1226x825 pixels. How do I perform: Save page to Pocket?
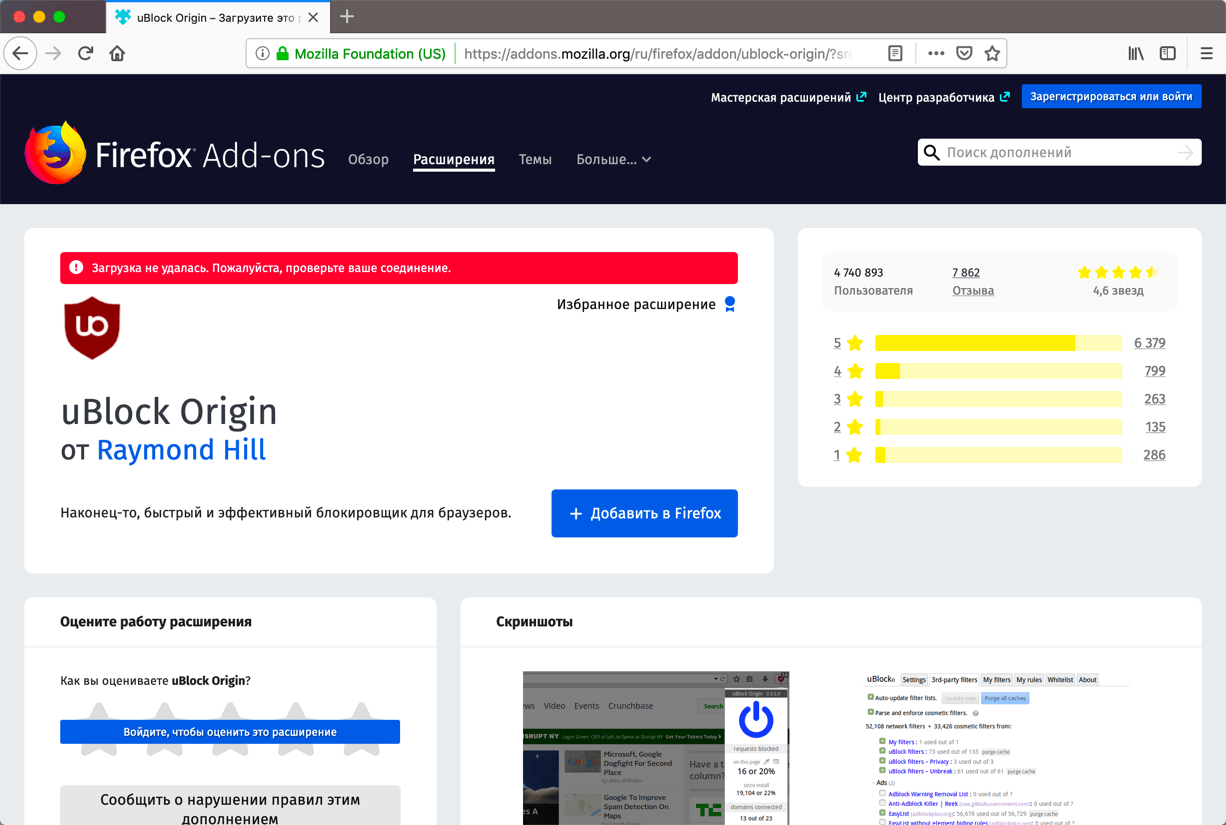pyautogui.click(x=964, y=54)
